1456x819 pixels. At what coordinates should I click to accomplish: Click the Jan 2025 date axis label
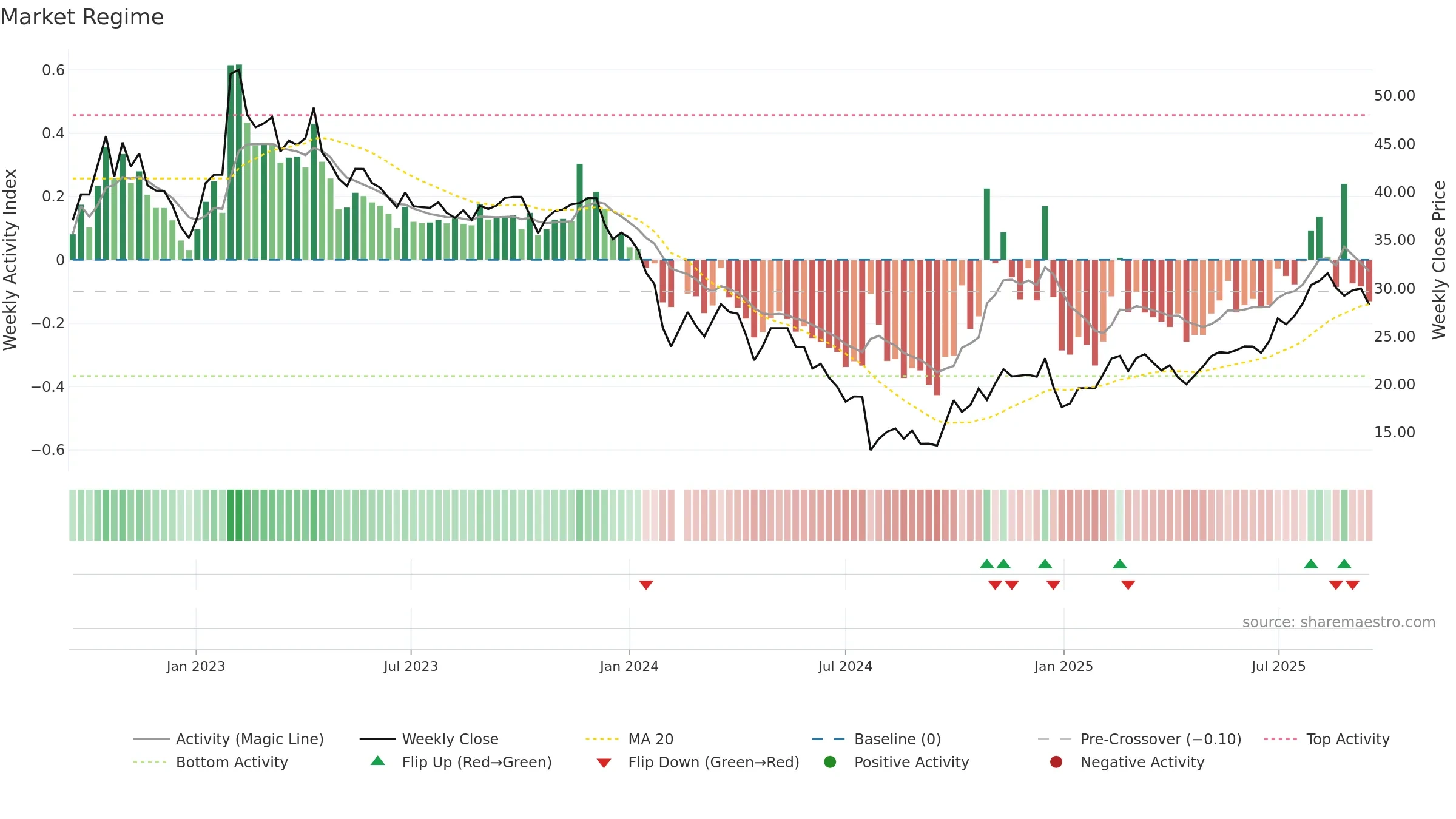pos(1063,666)
